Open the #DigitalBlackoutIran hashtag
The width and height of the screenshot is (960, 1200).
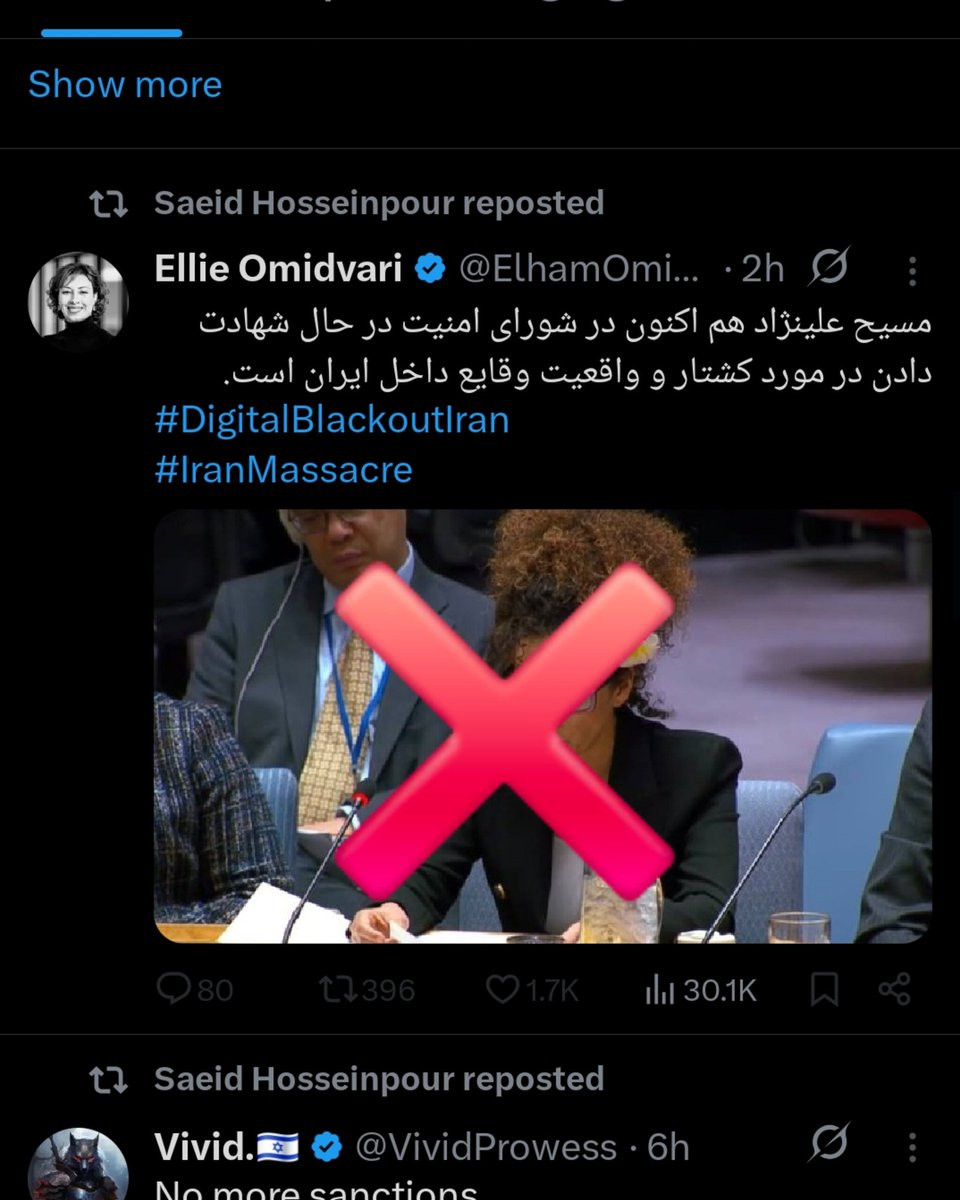(332, 419)
